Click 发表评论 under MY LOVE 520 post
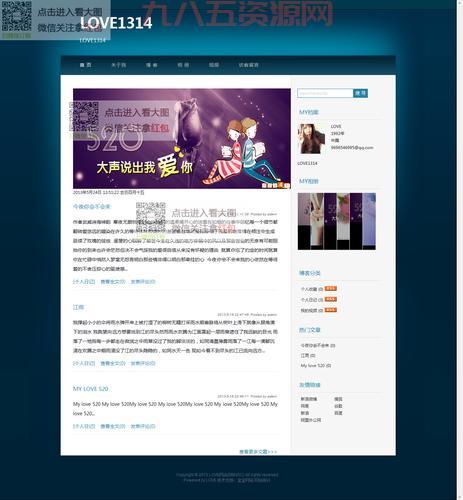 [x=143, y=426]
